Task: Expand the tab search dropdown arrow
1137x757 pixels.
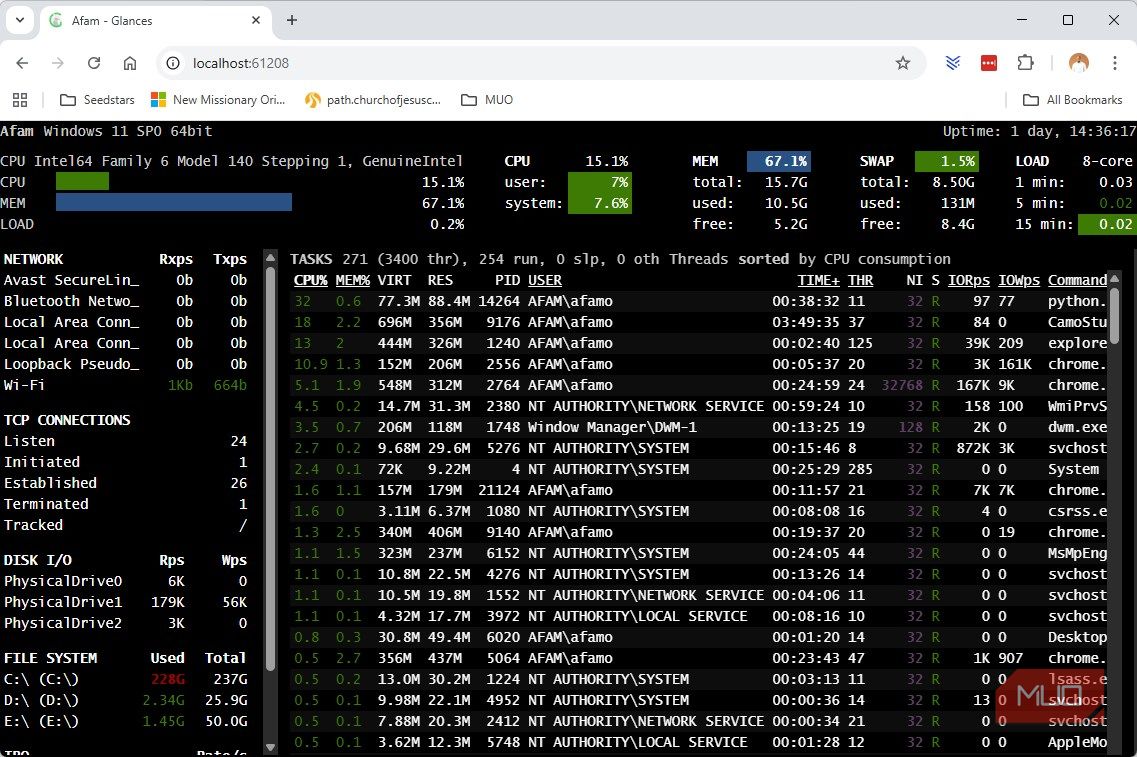Action: pos(20,20)
